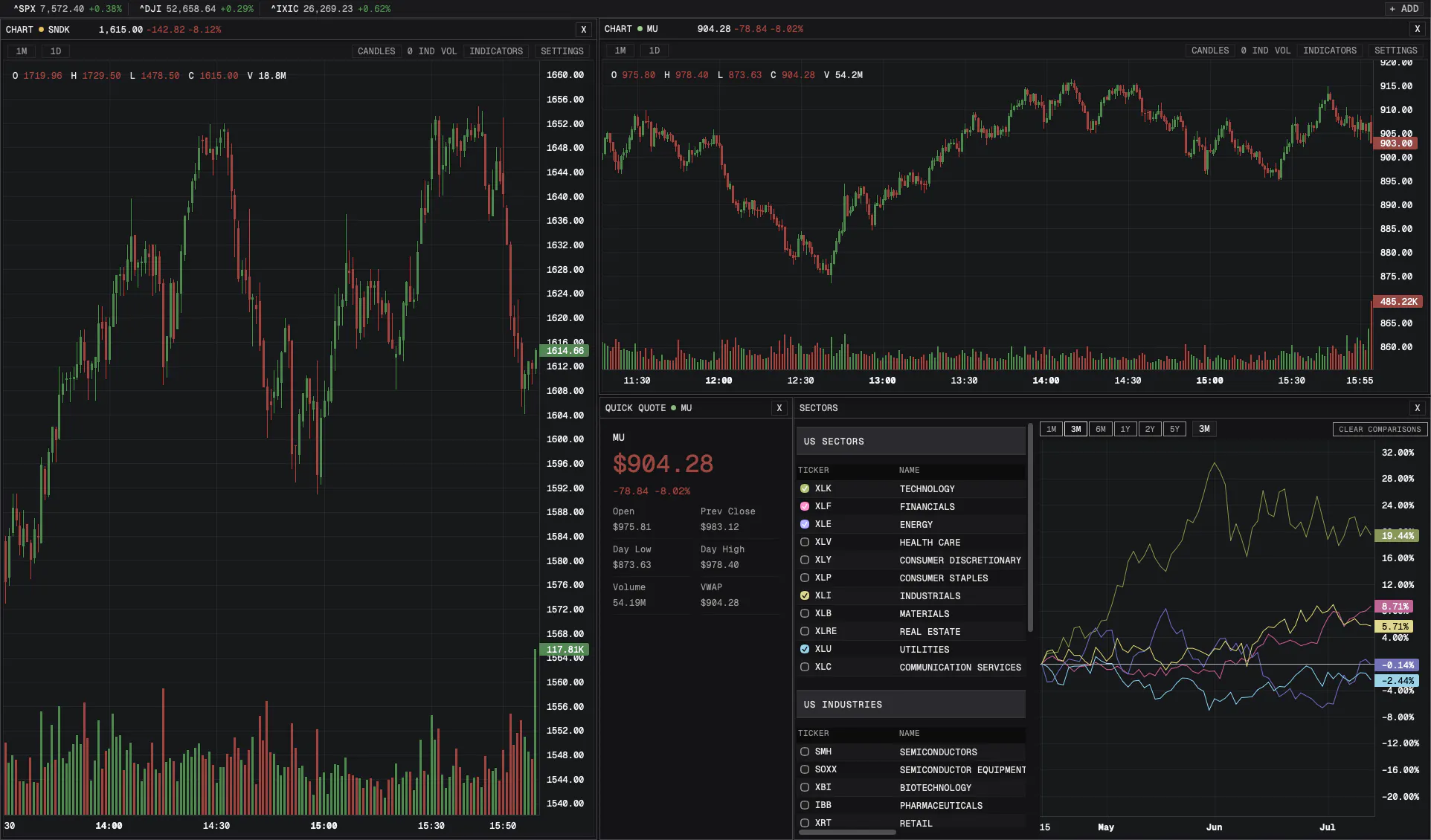Click the sectors list vertical scrollbar
Viewport: 1431px width, 840px height.
click(1030, 528)
